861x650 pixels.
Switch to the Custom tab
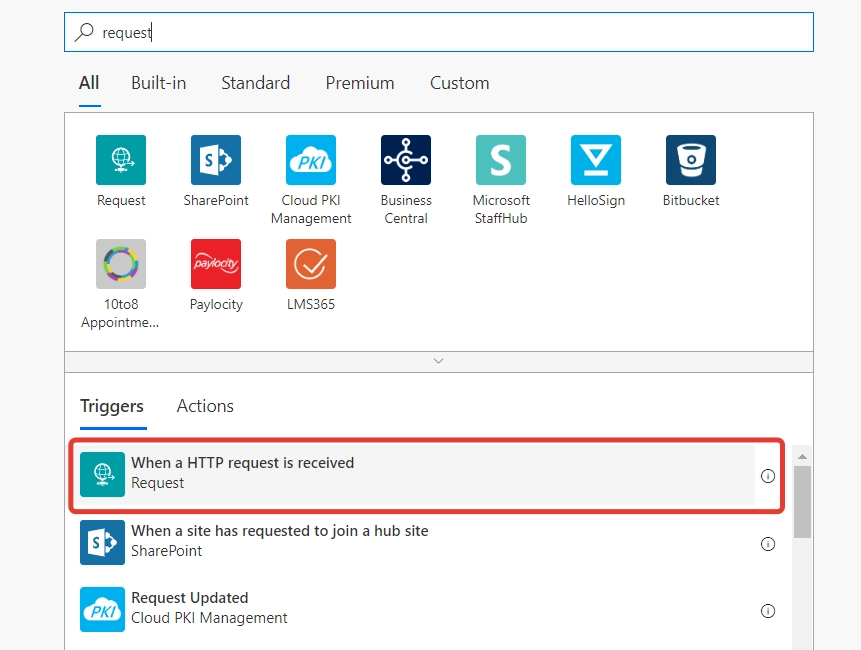(x=460, y=83)
